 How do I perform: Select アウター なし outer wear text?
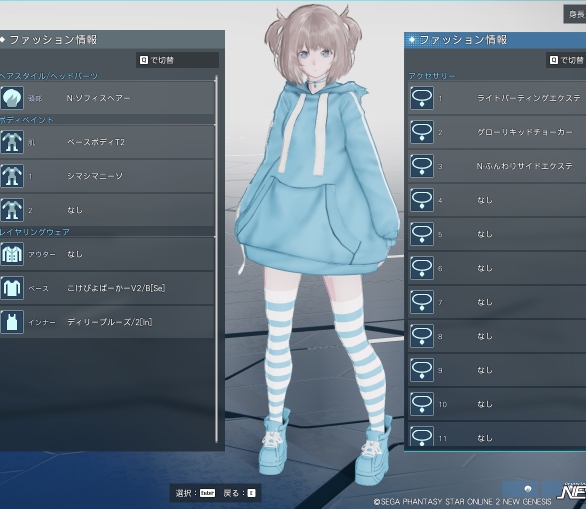[x=55, y=254]
